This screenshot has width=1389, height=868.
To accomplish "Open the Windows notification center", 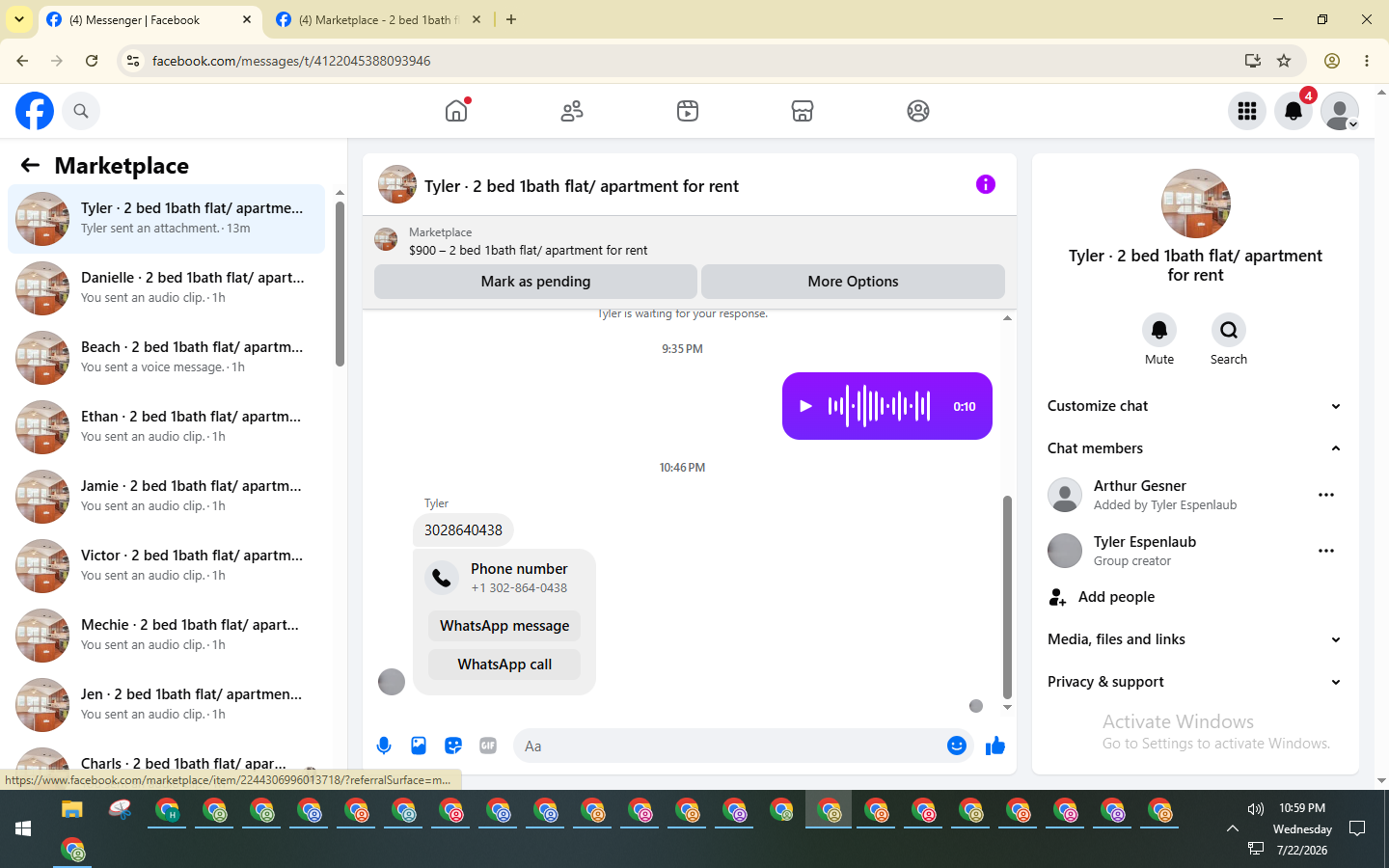I will coord(1357,828).
